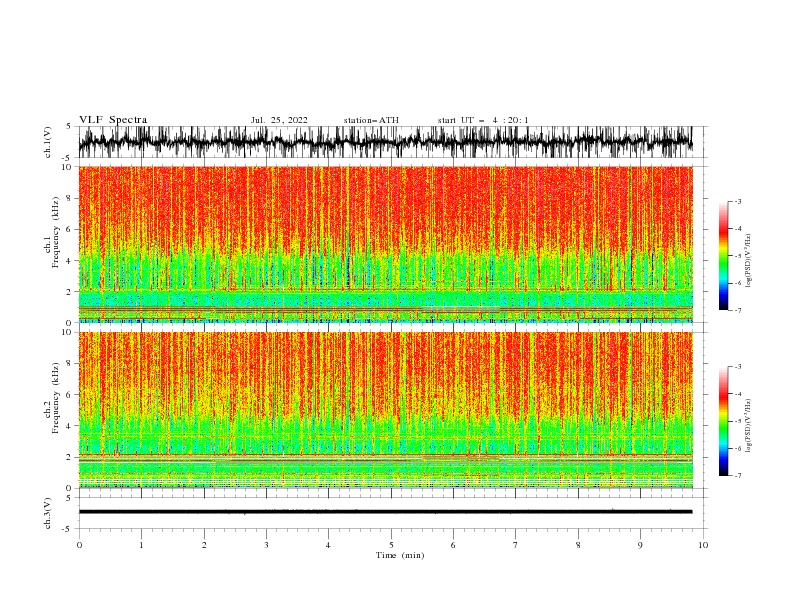Click the ch.1 color bar "-3" label

737,201
